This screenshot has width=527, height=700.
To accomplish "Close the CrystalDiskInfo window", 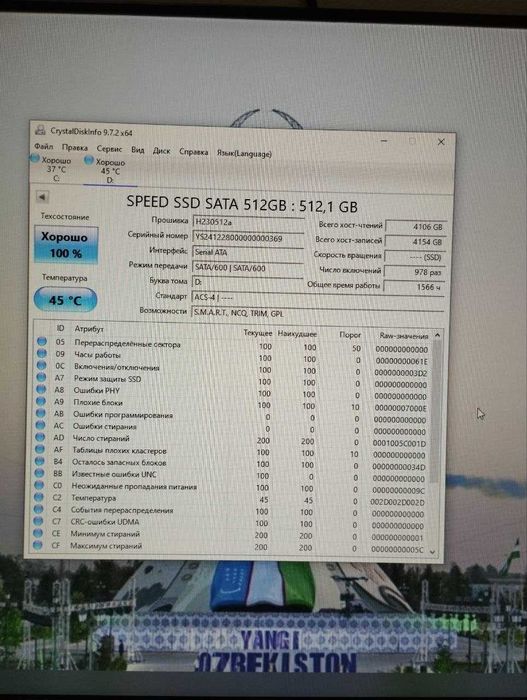I will pyautogui.click(x=441, y=142).
